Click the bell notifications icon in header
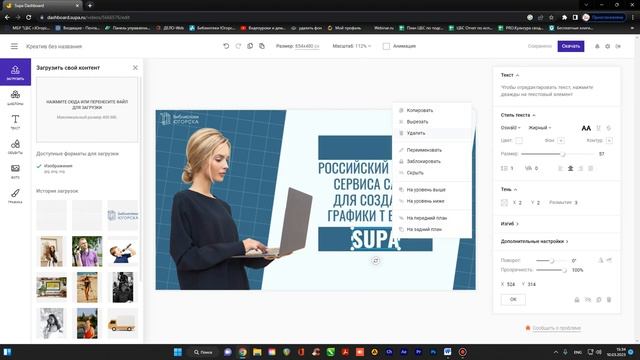 pos(597,46)
